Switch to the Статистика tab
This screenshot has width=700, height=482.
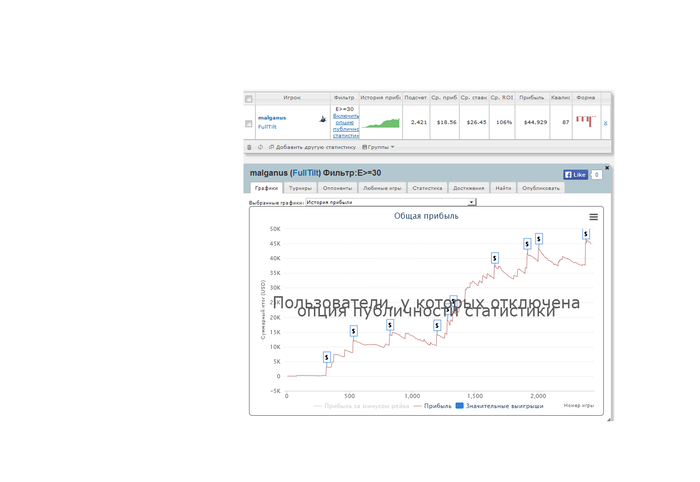pyautogui.click(x=427, y=188)
